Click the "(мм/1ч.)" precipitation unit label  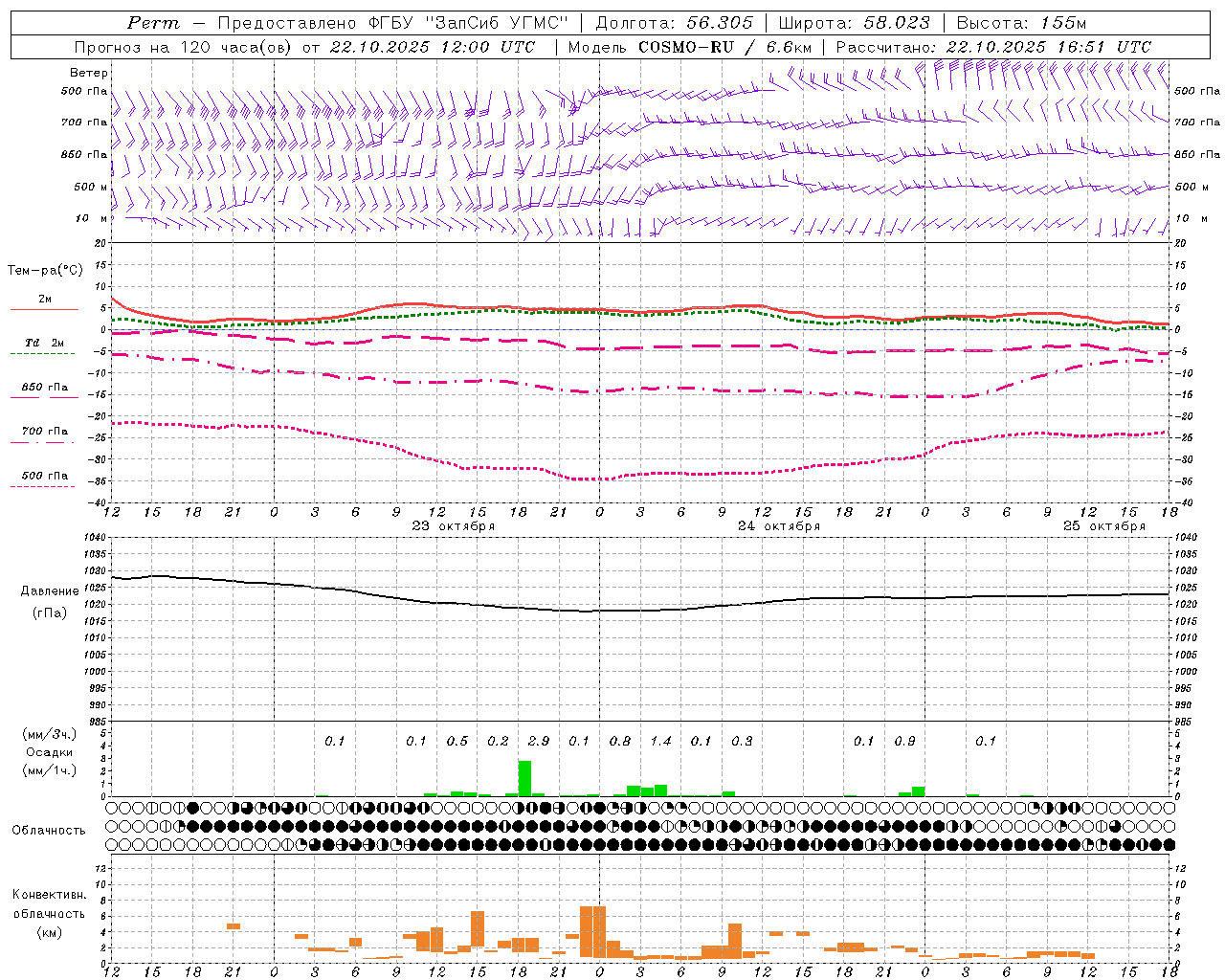pos(50,770)
